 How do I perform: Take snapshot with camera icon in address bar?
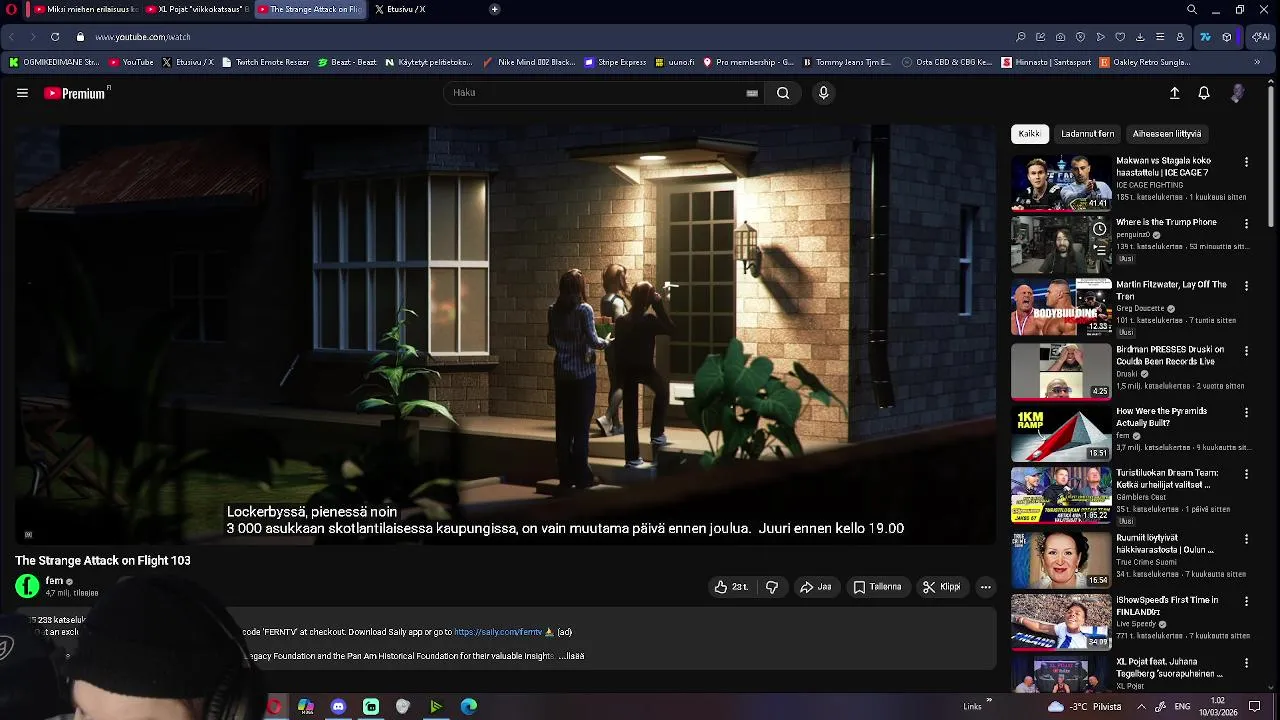[1060, 37]
